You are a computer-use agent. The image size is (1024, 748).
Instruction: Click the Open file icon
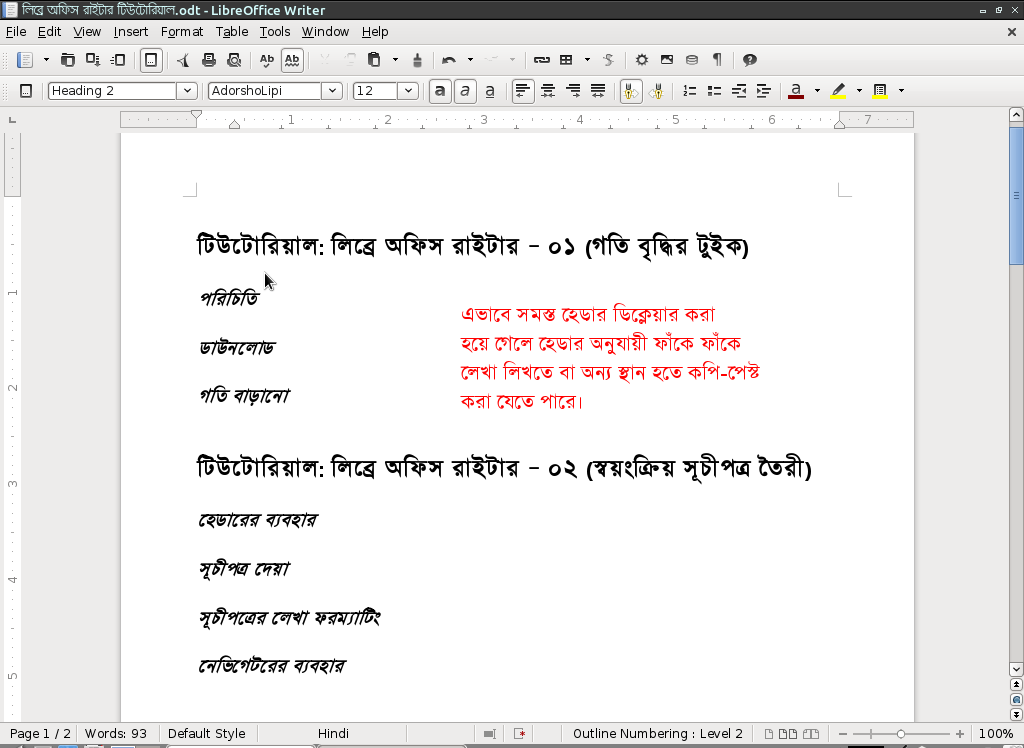(67, 60)
